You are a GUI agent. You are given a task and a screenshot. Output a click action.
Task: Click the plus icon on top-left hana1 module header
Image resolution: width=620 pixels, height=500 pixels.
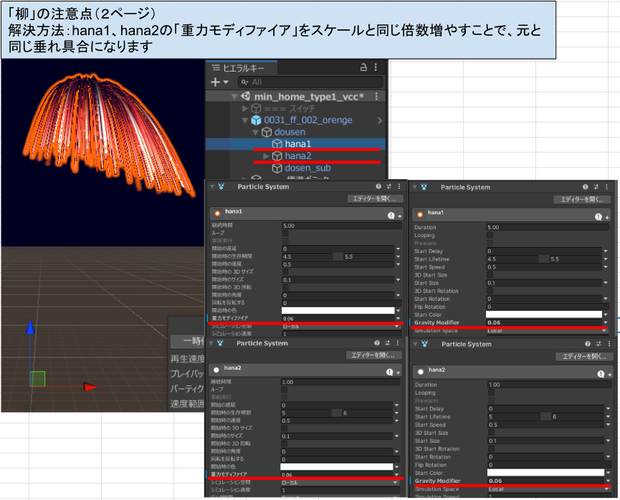tap(399, 216)
